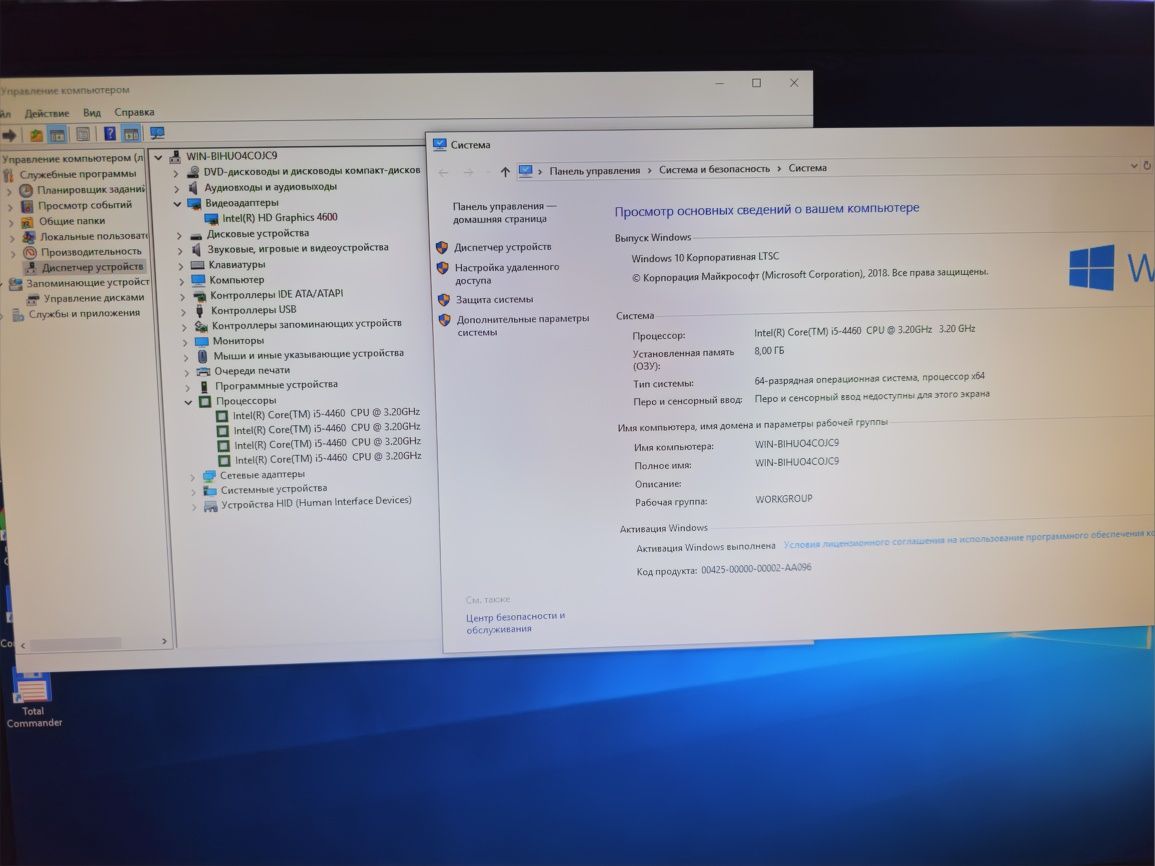
Task: Open the Условия лицензионного соглашения link
Action: (x=968, y=538)
